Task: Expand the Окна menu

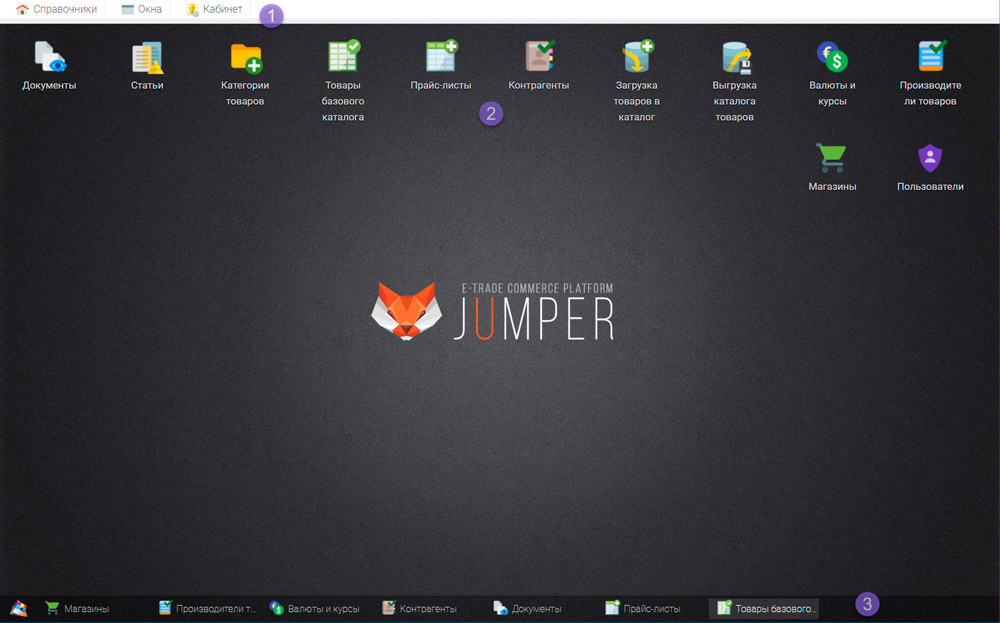Action: click(141, 9)
